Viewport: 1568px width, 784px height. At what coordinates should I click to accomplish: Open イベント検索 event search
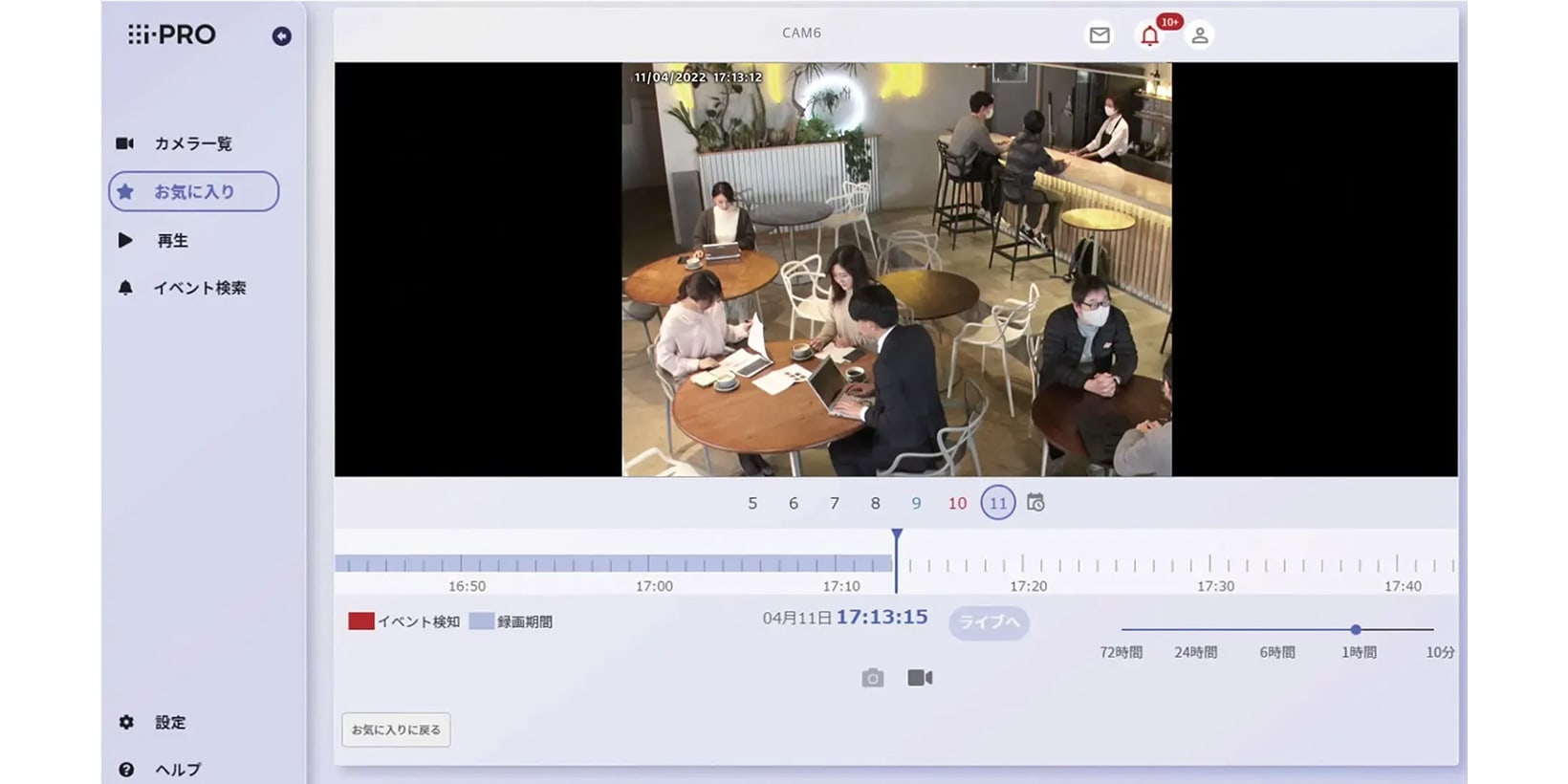pos(199,288)
